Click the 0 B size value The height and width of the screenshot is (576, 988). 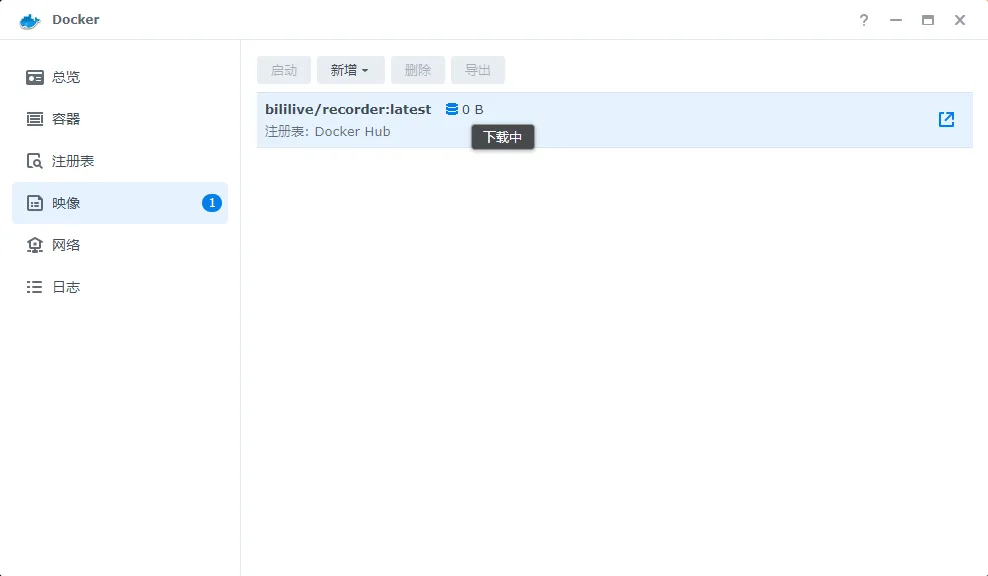coord(473,110)
